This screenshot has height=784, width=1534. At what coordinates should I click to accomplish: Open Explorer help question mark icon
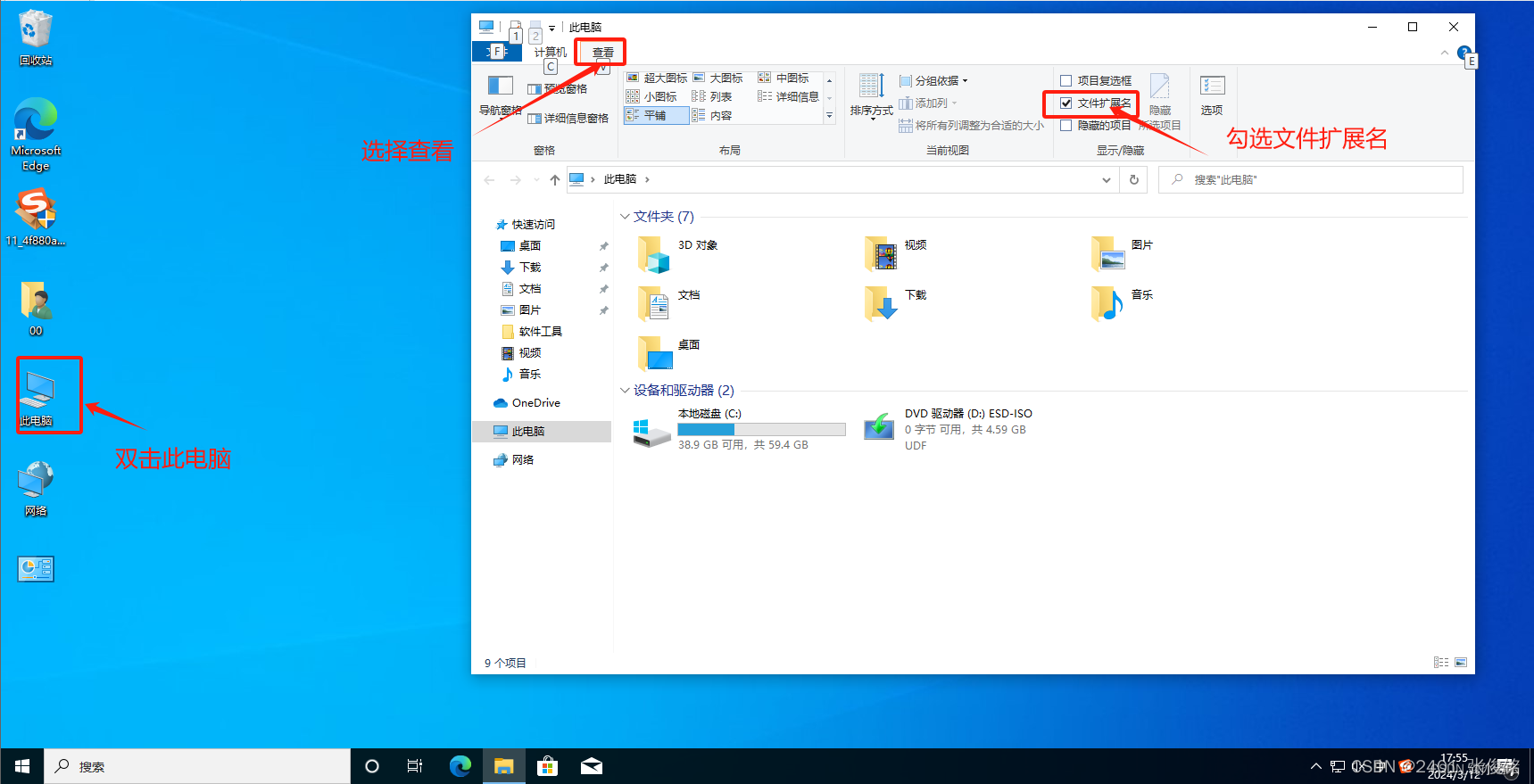(1464, 53)
